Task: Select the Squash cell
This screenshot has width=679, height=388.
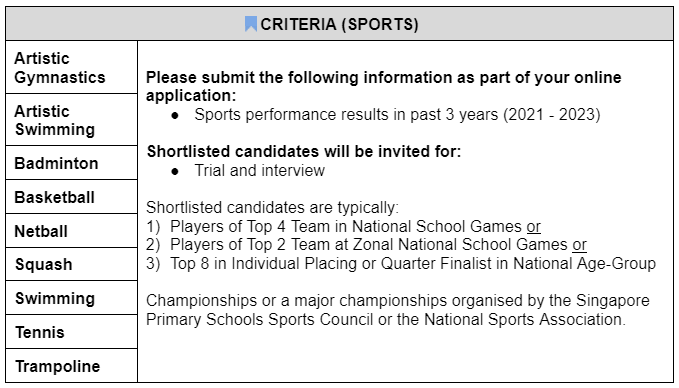Action: [x=72, y=264]
